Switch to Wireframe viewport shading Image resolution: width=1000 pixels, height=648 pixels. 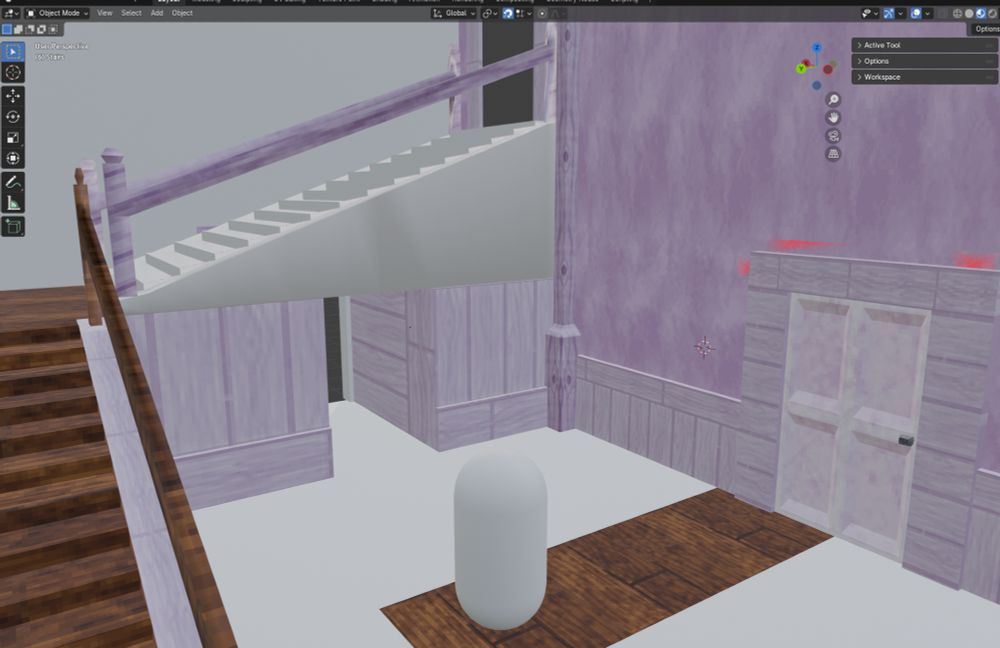point(957,13)
